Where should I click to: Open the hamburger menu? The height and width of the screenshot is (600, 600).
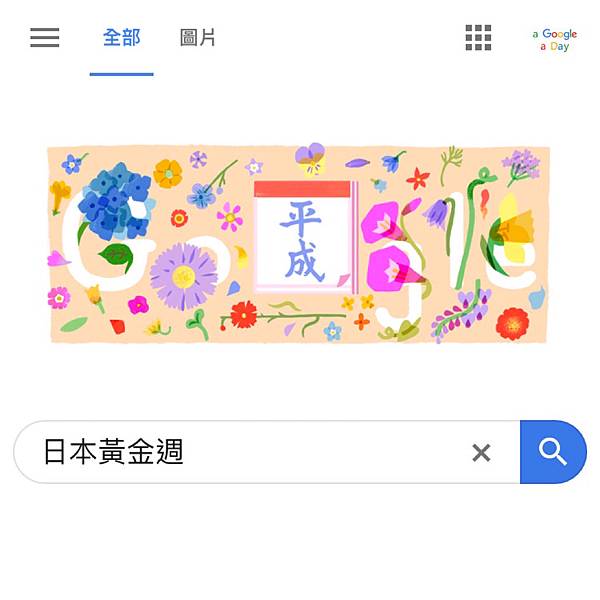point(45,38)
